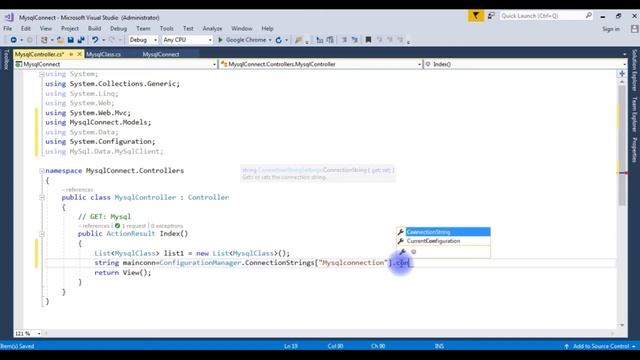Screen dimensions: 640x360
Task: Open the Window menu
Action: click(242, 29)
